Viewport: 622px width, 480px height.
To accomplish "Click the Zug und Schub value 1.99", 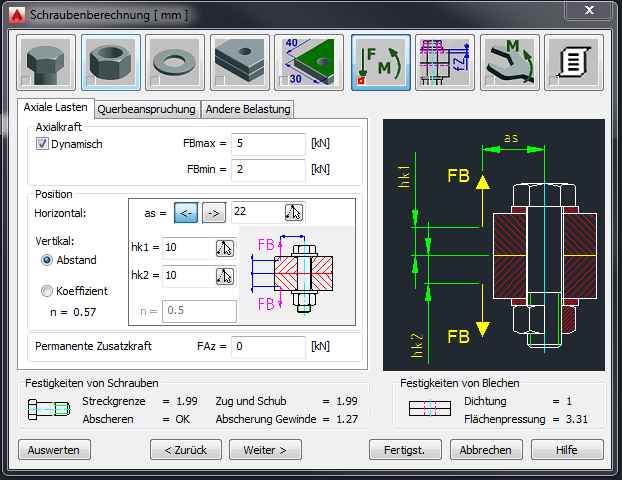I will [x=347, y=401].
